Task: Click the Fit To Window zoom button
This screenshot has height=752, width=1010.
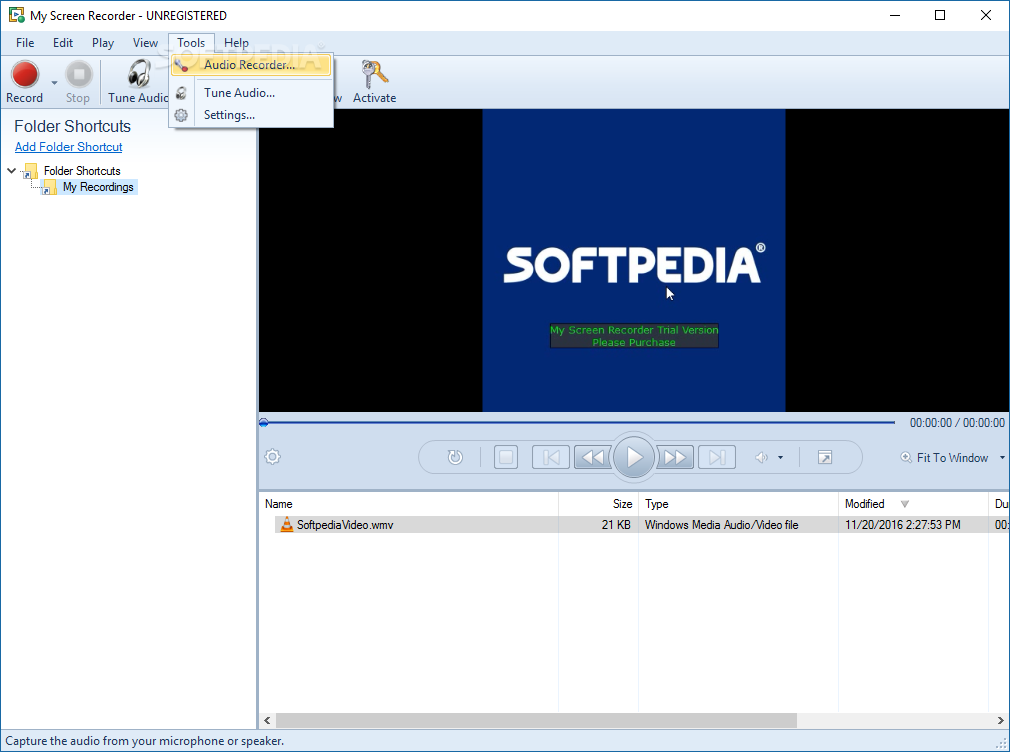Action: [x=944, y=458]
